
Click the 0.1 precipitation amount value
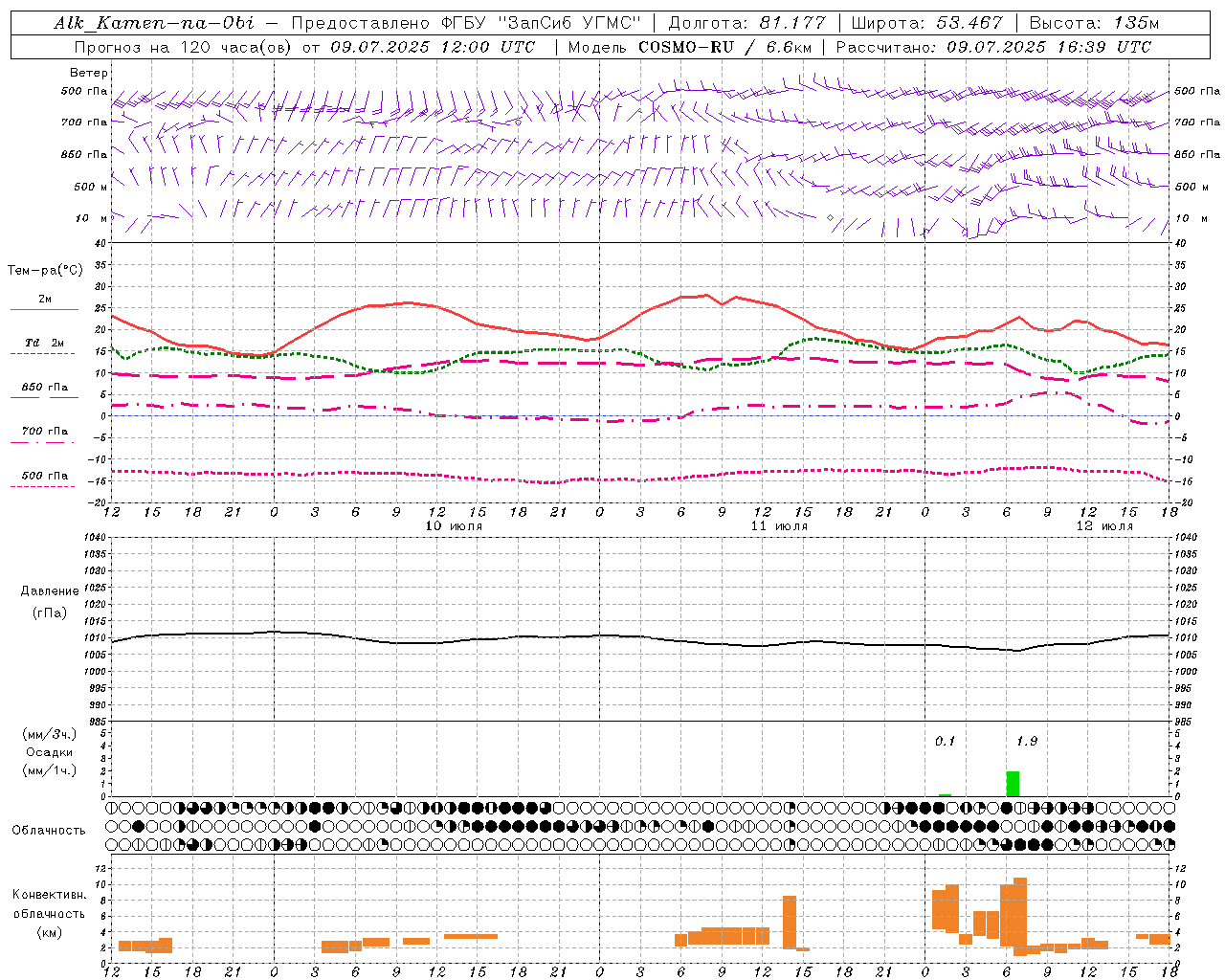click(x=945, y=742)
